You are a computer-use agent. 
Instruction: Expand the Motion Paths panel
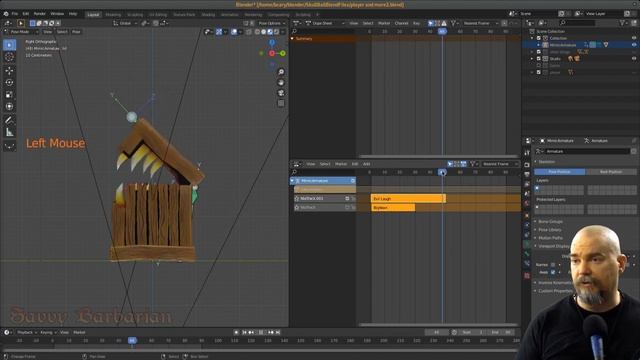549,238
